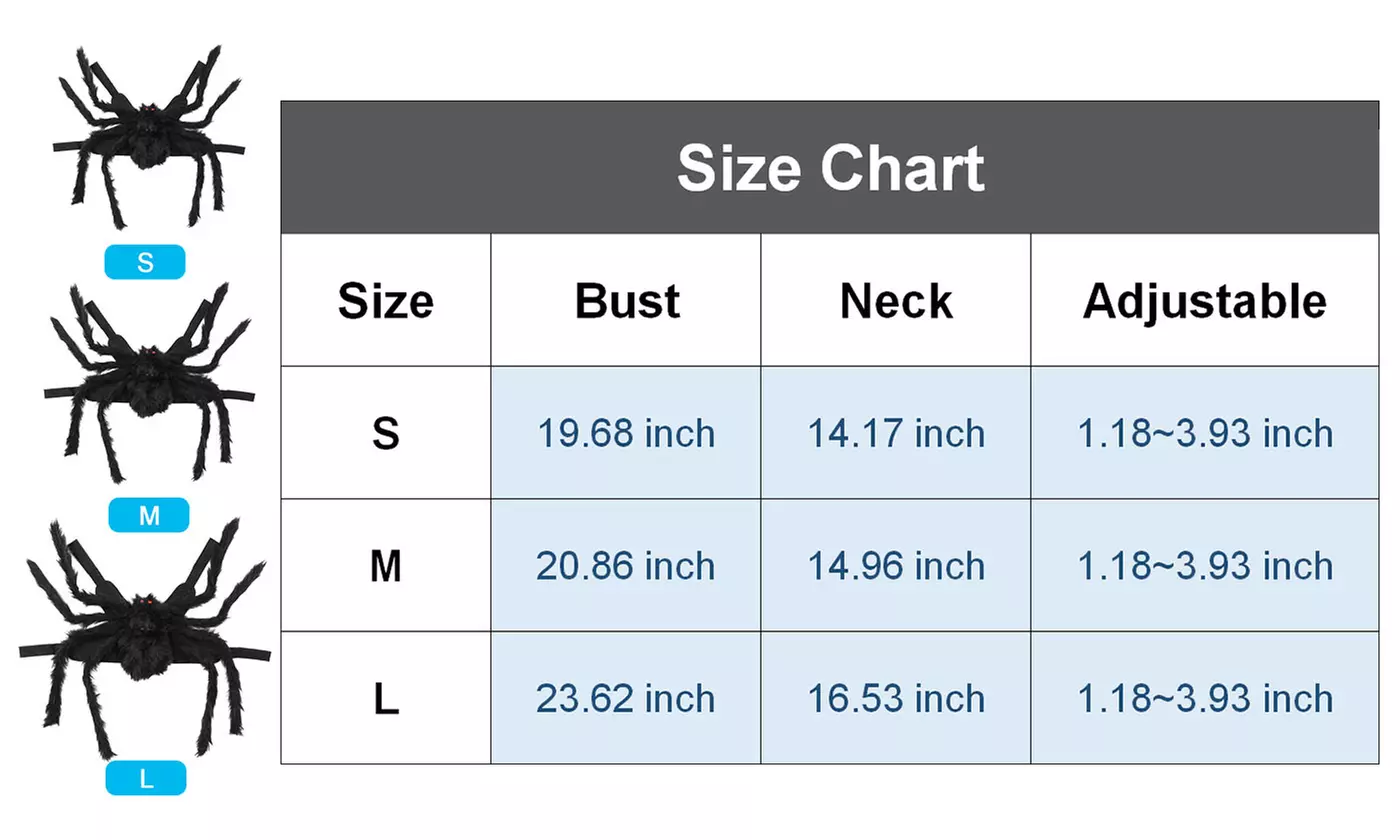Click the 20.86 inch bust cell
This screenshot has height=840, width=1400.
click(626, 565)
